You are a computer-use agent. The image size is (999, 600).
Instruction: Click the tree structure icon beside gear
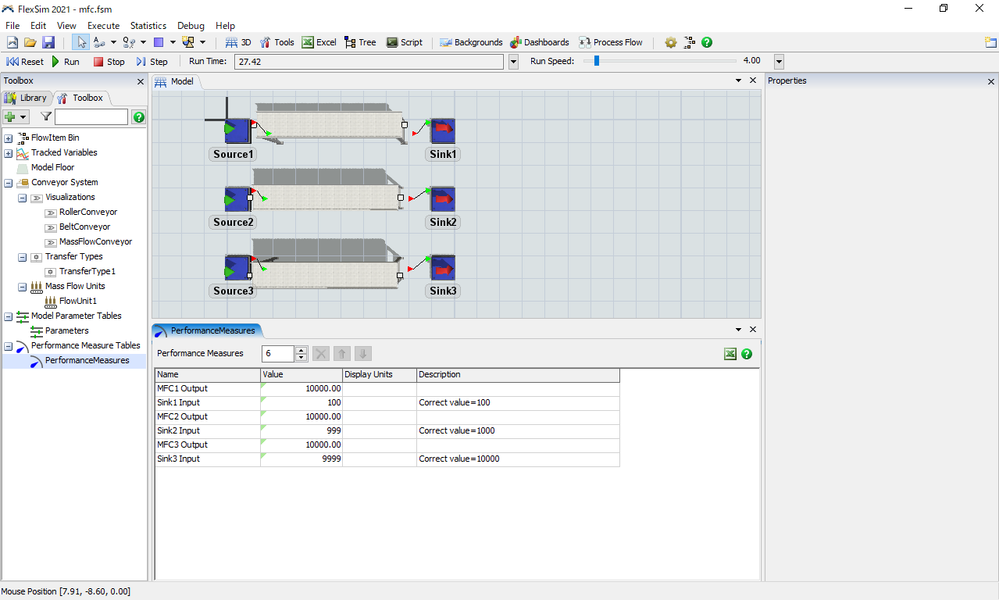(x=689, y=42)
